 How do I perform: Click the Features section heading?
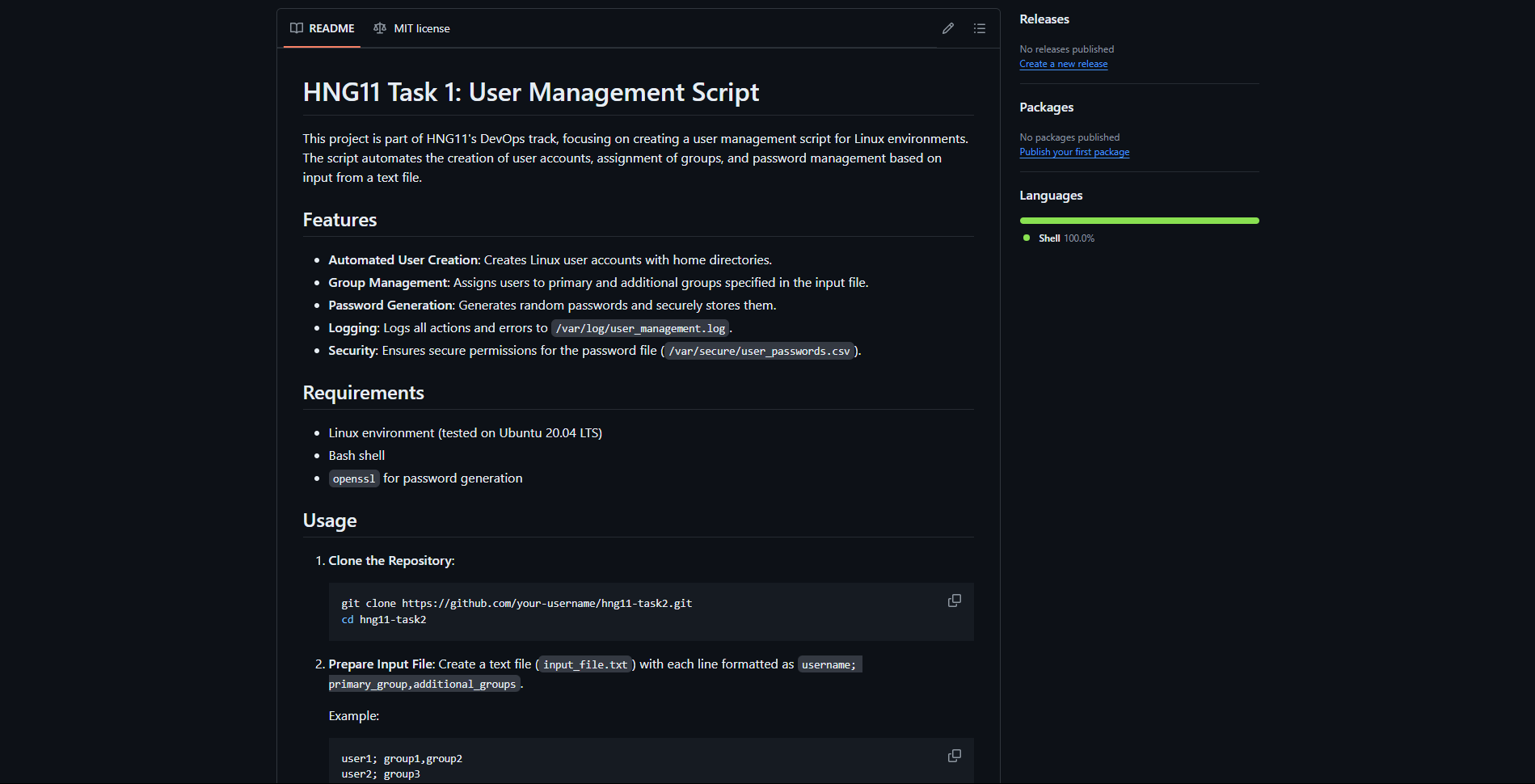pyautogui.click(x=339, y=220)
